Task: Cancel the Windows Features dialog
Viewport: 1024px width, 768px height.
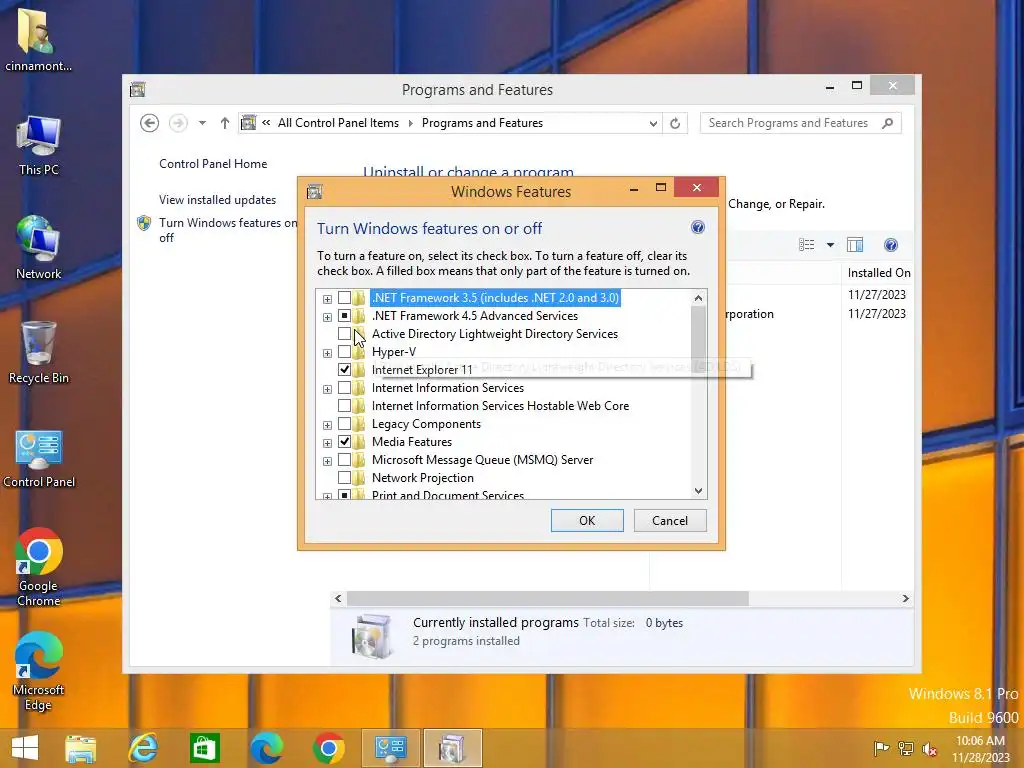Action: click(670, 520)
